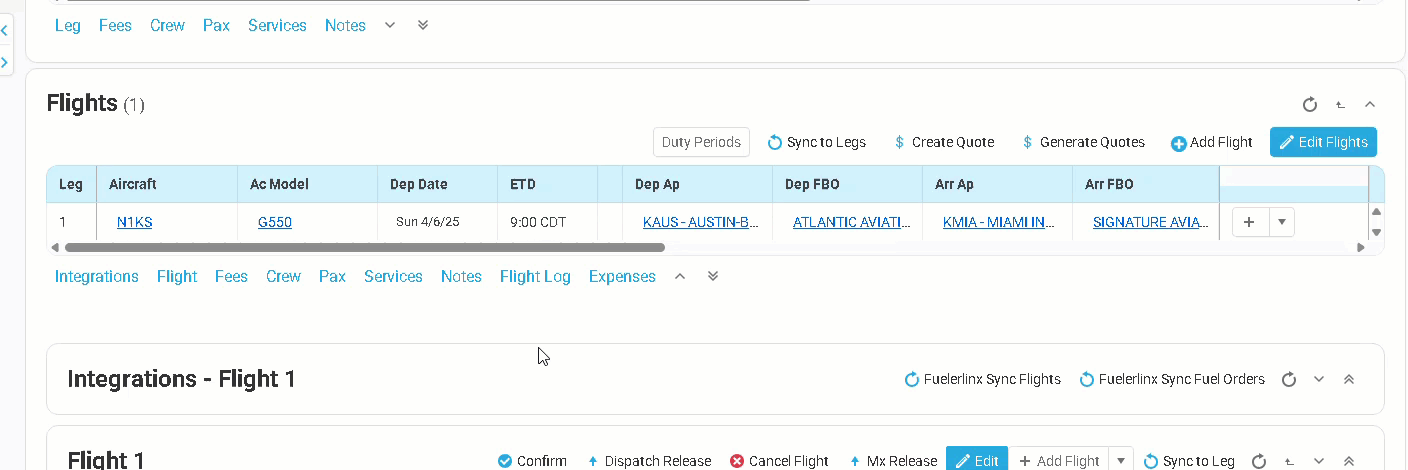Click Create Quote dollar button
This screenshot has width=1408, height=470.
coord(944,142)
